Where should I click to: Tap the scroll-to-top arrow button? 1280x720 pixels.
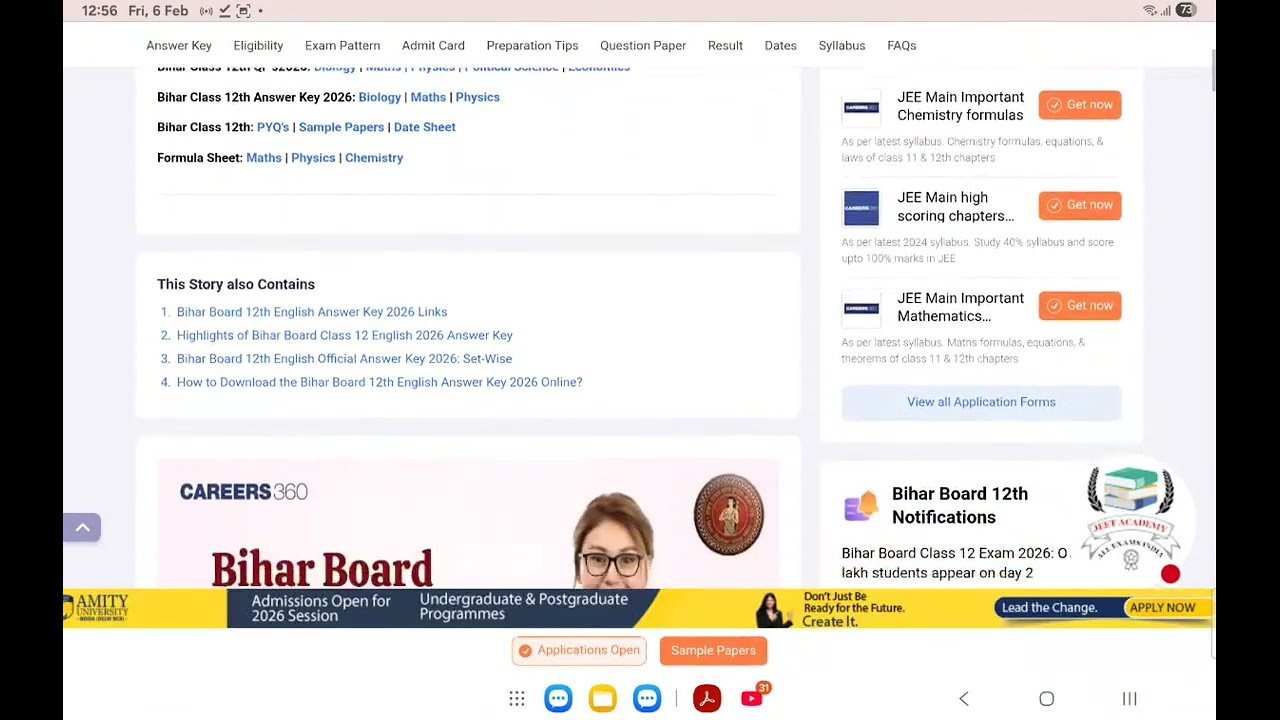pyautogui.click(x=82, y=527)
